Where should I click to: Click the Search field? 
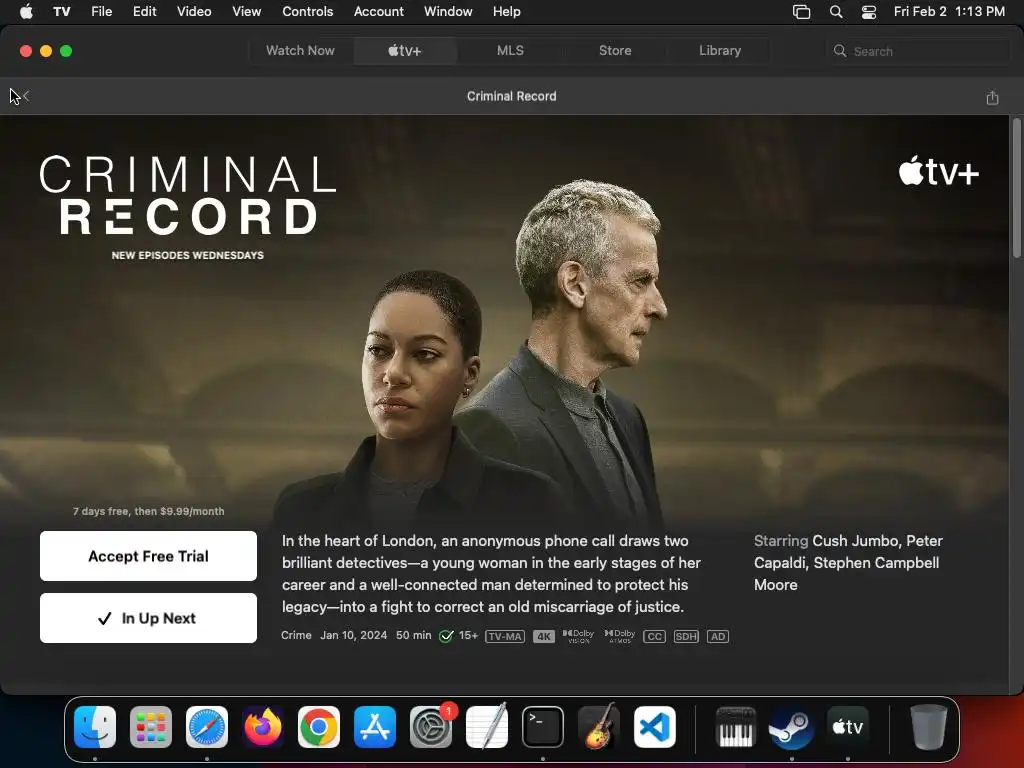918,51
